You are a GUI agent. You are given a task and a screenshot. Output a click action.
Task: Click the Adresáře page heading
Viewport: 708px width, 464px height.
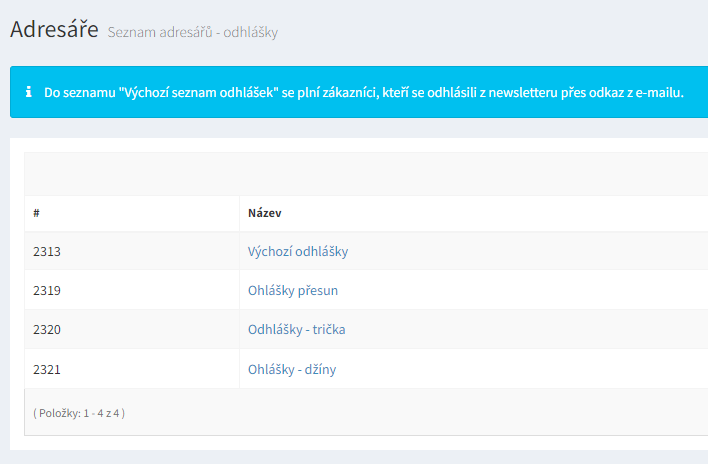pos(54,30)
